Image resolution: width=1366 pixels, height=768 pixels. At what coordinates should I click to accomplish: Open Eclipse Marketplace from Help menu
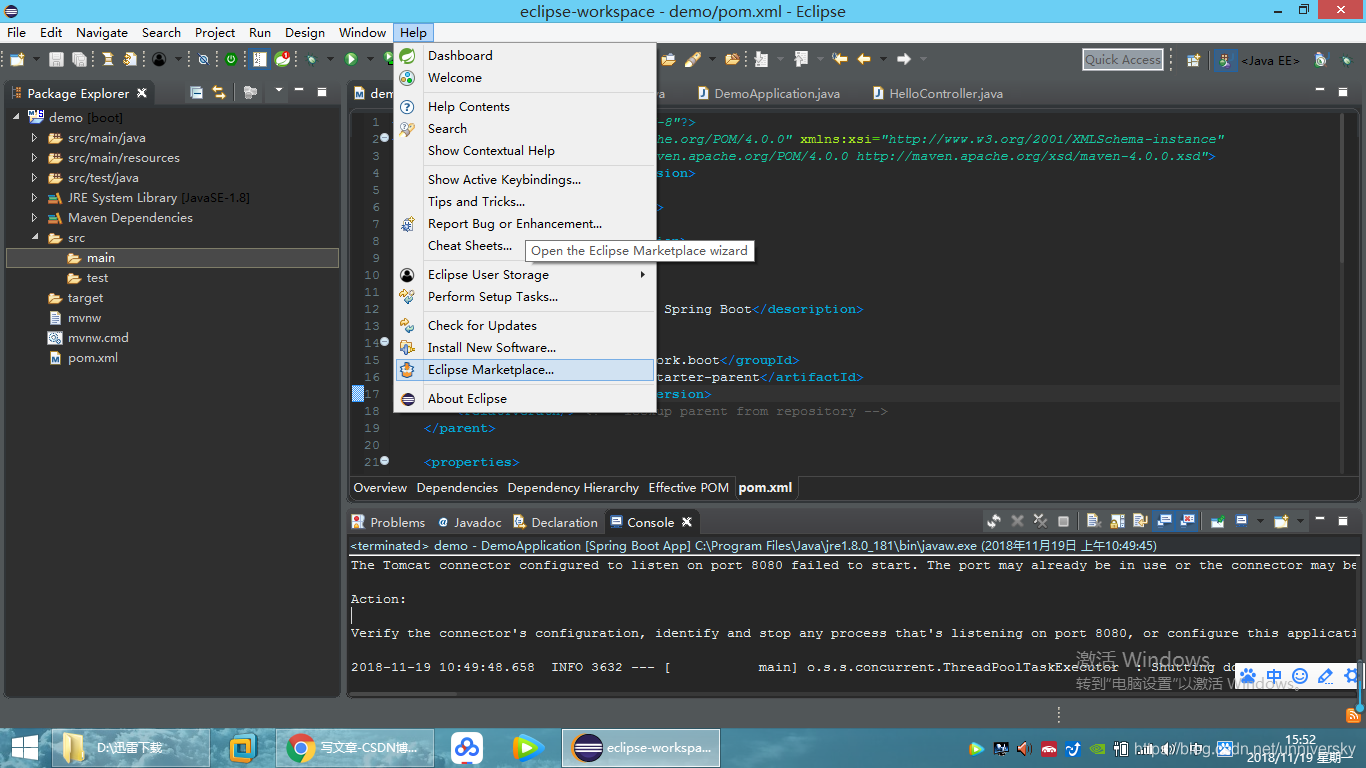pyautogui.click(x=490, y=370)
